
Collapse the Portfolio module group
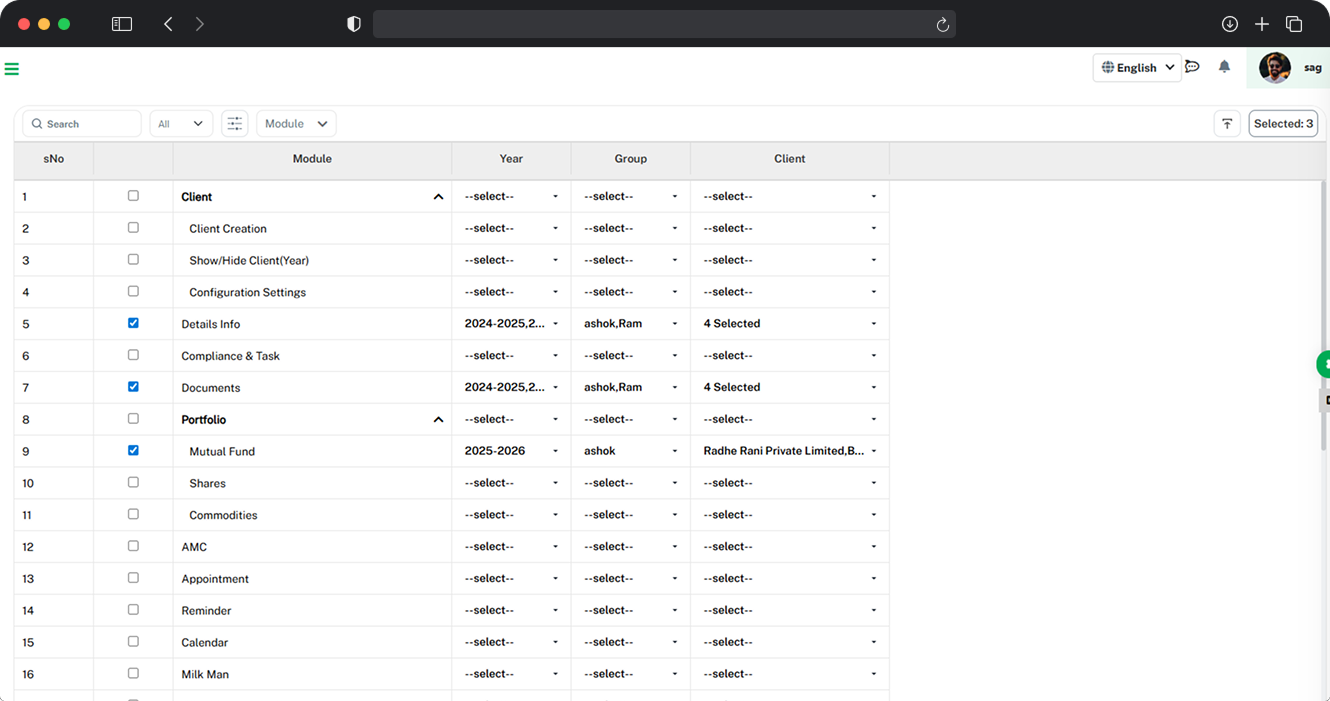(438, 420)
